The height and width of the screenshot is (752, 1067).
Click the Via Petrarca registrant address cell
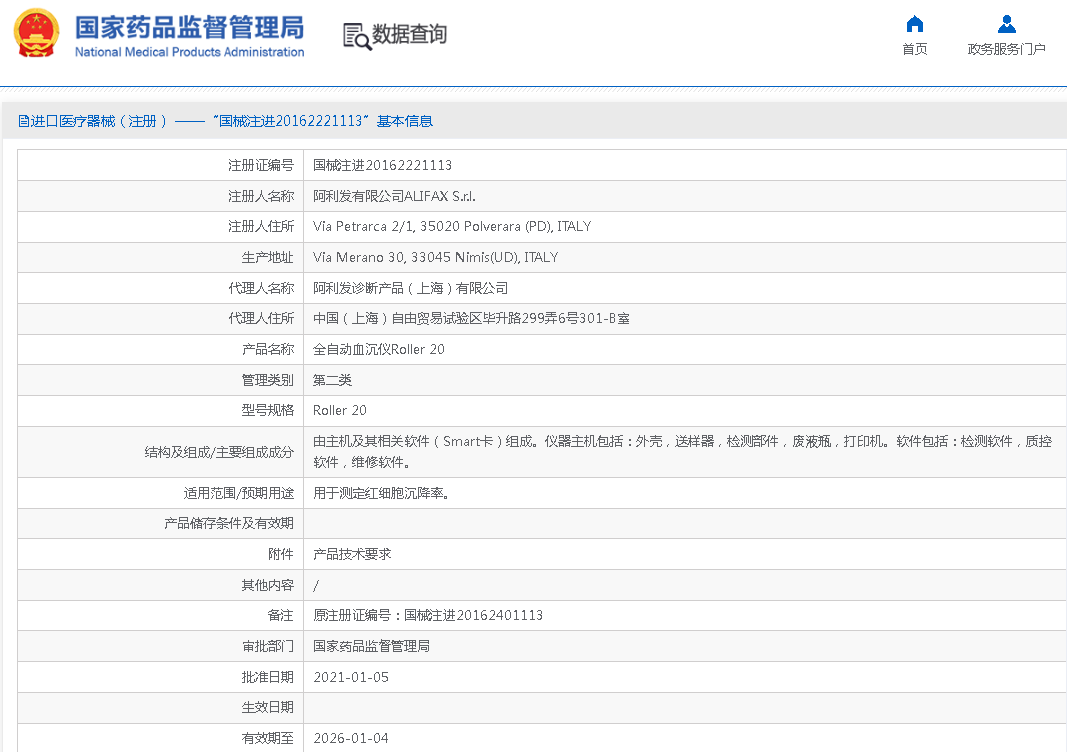(451, 226)
